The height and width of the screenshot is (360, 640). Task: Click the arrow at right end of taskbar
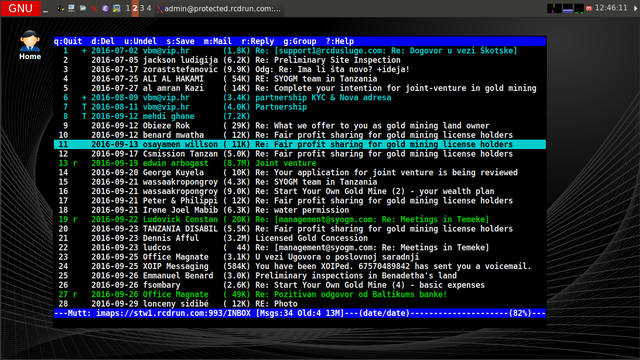(x=636, y=9)
